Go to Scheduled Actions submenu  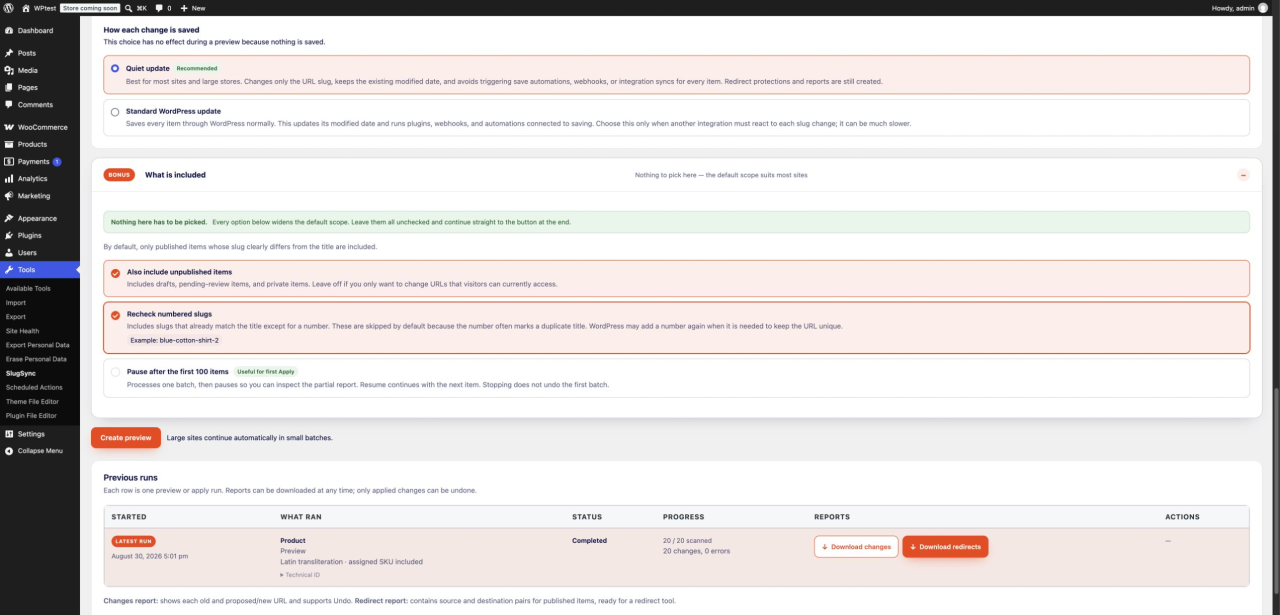point(34,387)
